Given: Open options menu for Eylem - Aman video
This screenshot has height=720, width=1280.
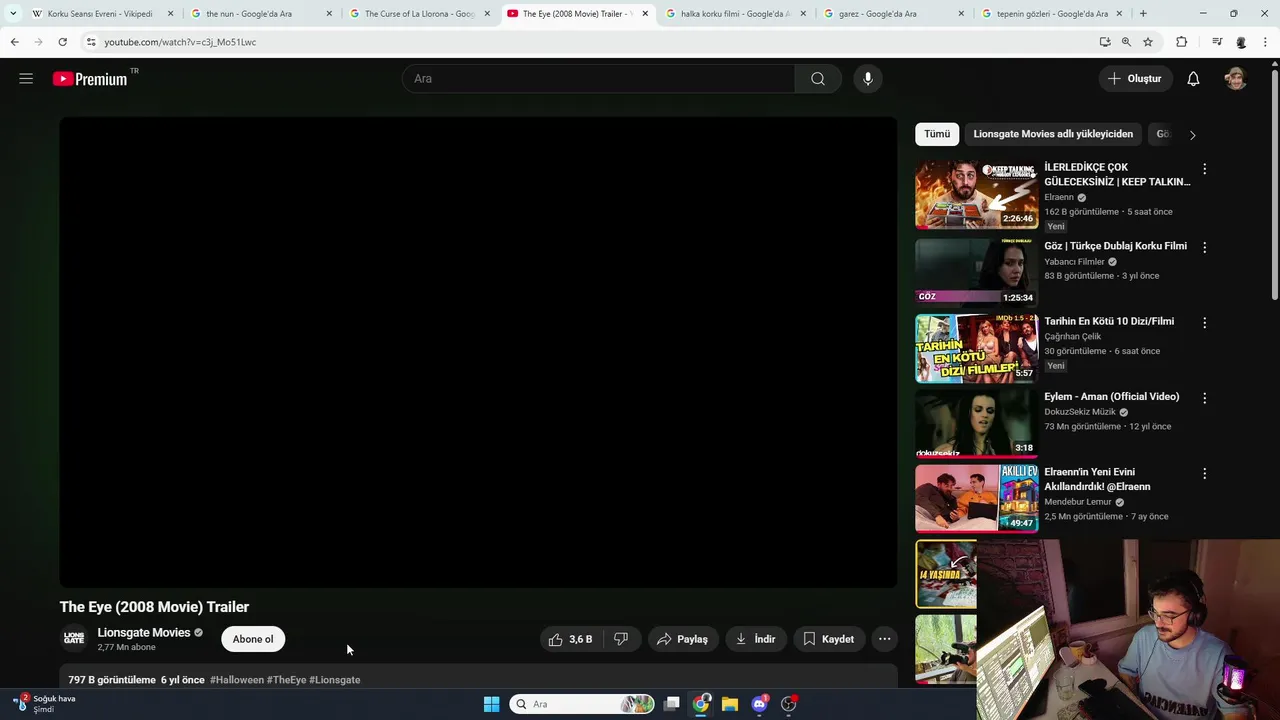Looking at the screenshot, I should click(x=1204, y=398).
